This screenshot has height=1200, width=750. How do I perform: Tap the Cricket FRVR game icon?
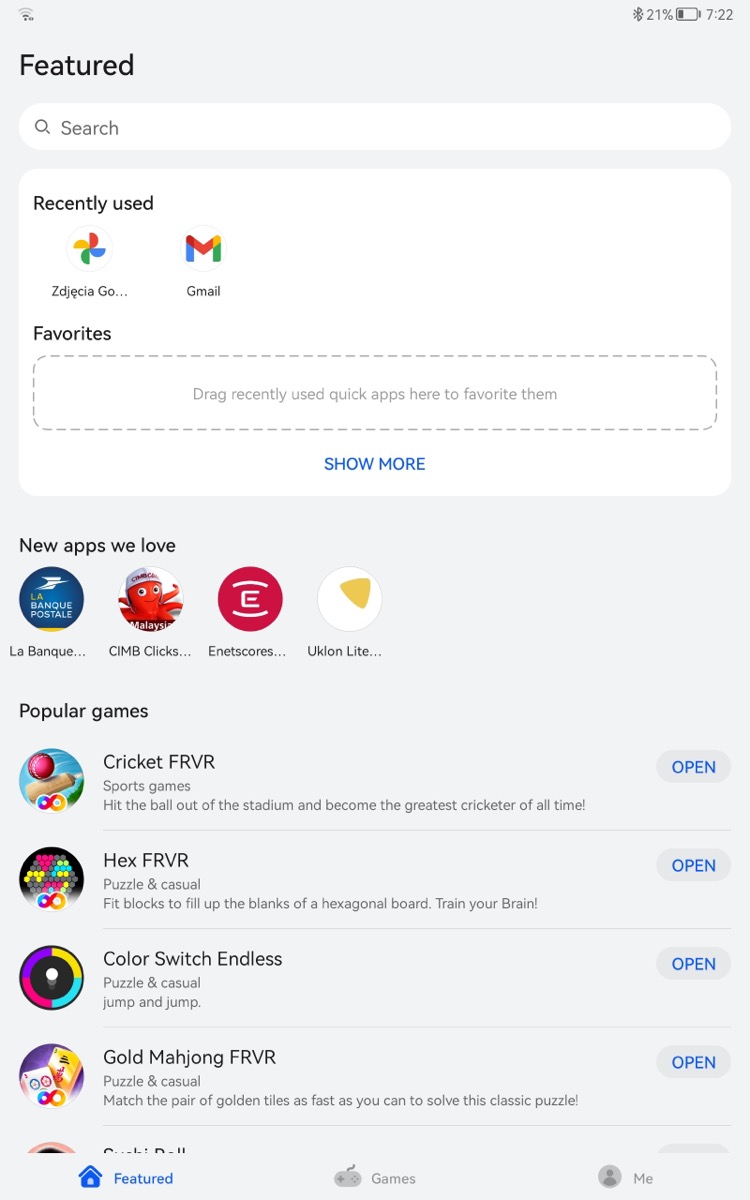click(x=51, y=781)
